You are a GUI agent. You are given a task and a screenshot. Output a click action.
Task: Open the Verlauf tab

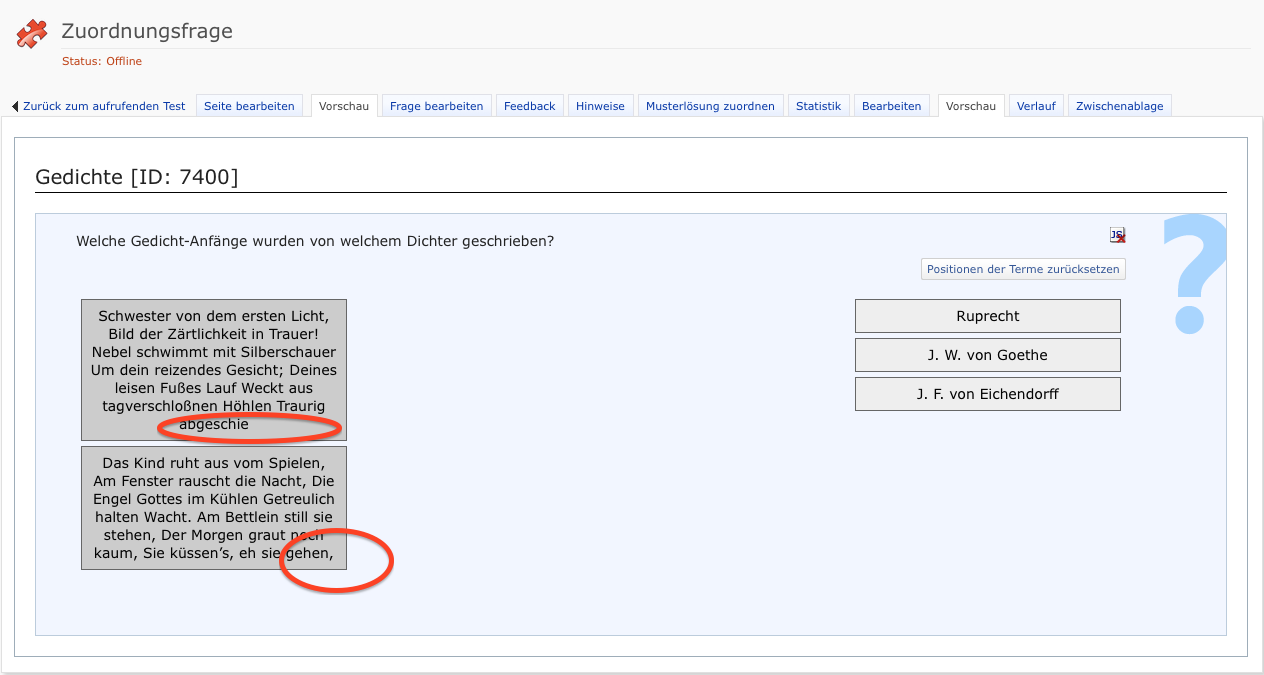point(1036,106)
